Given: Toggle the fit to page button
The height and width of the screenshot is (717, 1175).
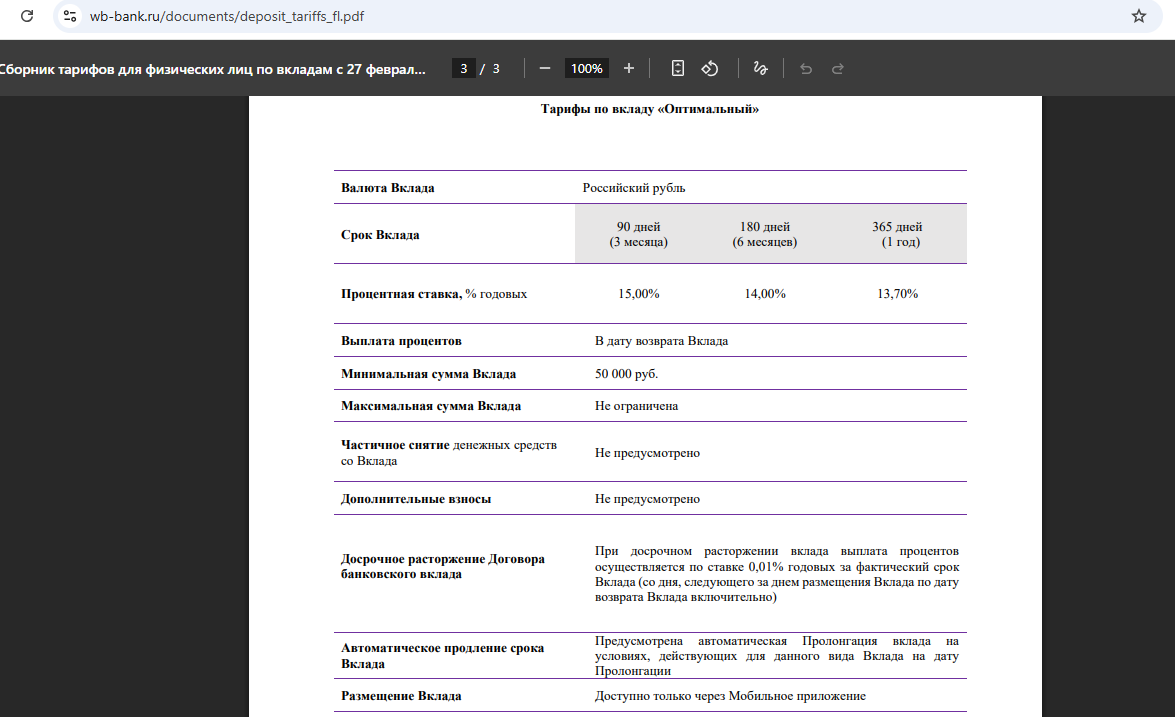Looking at the screenshot, I should [678, 68].
